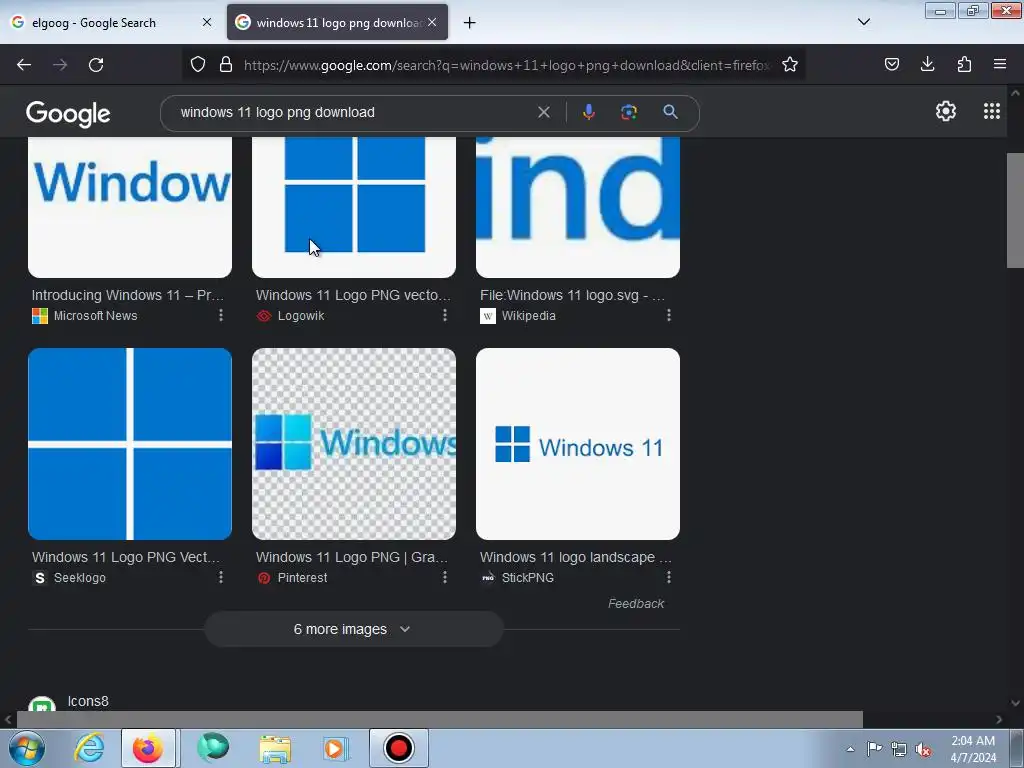Viewport: 1024px width, 768px height.
Task: Open Windows 11 Logo PNG Pinterest link
Action: pos(352,557)
